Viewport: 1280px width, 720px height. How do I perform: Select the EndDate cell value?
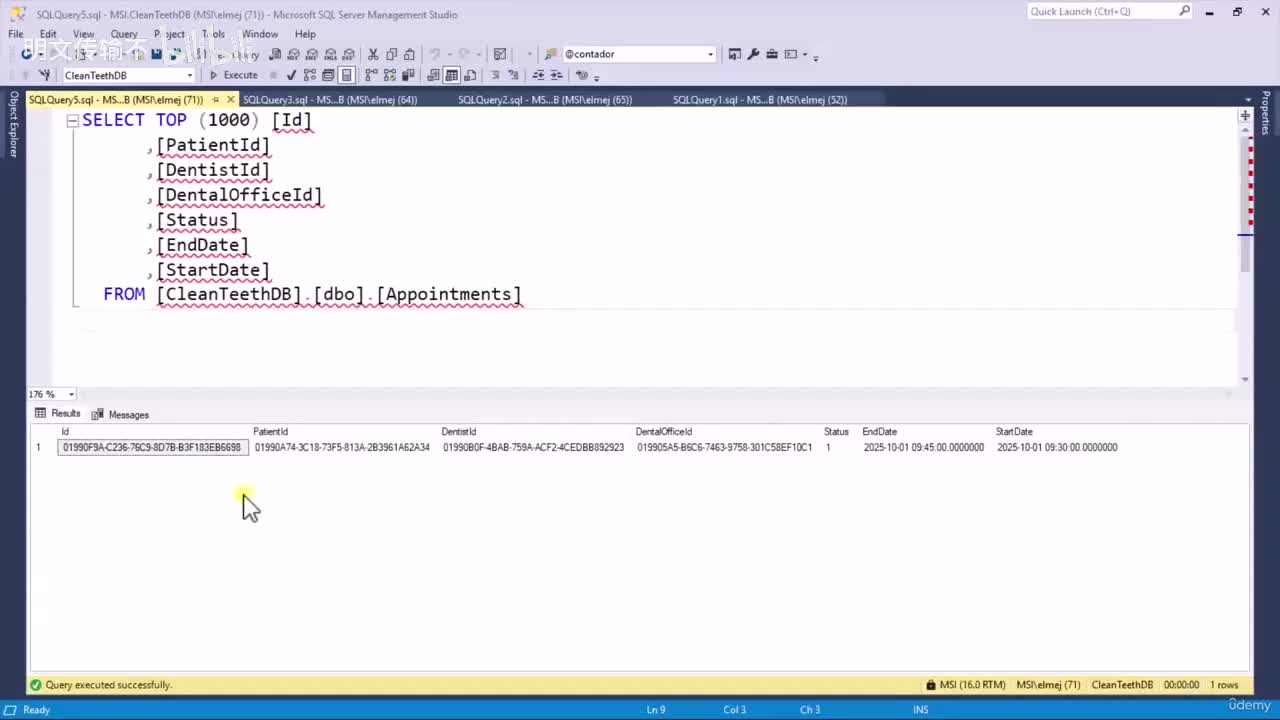pos(924,447)
